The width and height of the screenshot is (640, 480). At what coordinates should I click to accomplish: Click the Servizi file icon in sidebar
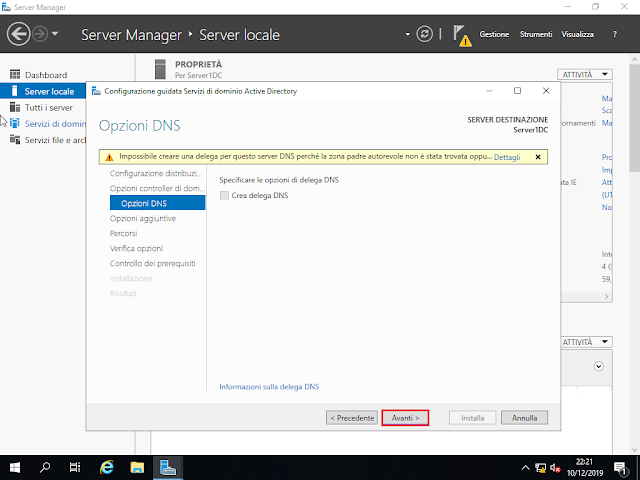pos(15,140)
